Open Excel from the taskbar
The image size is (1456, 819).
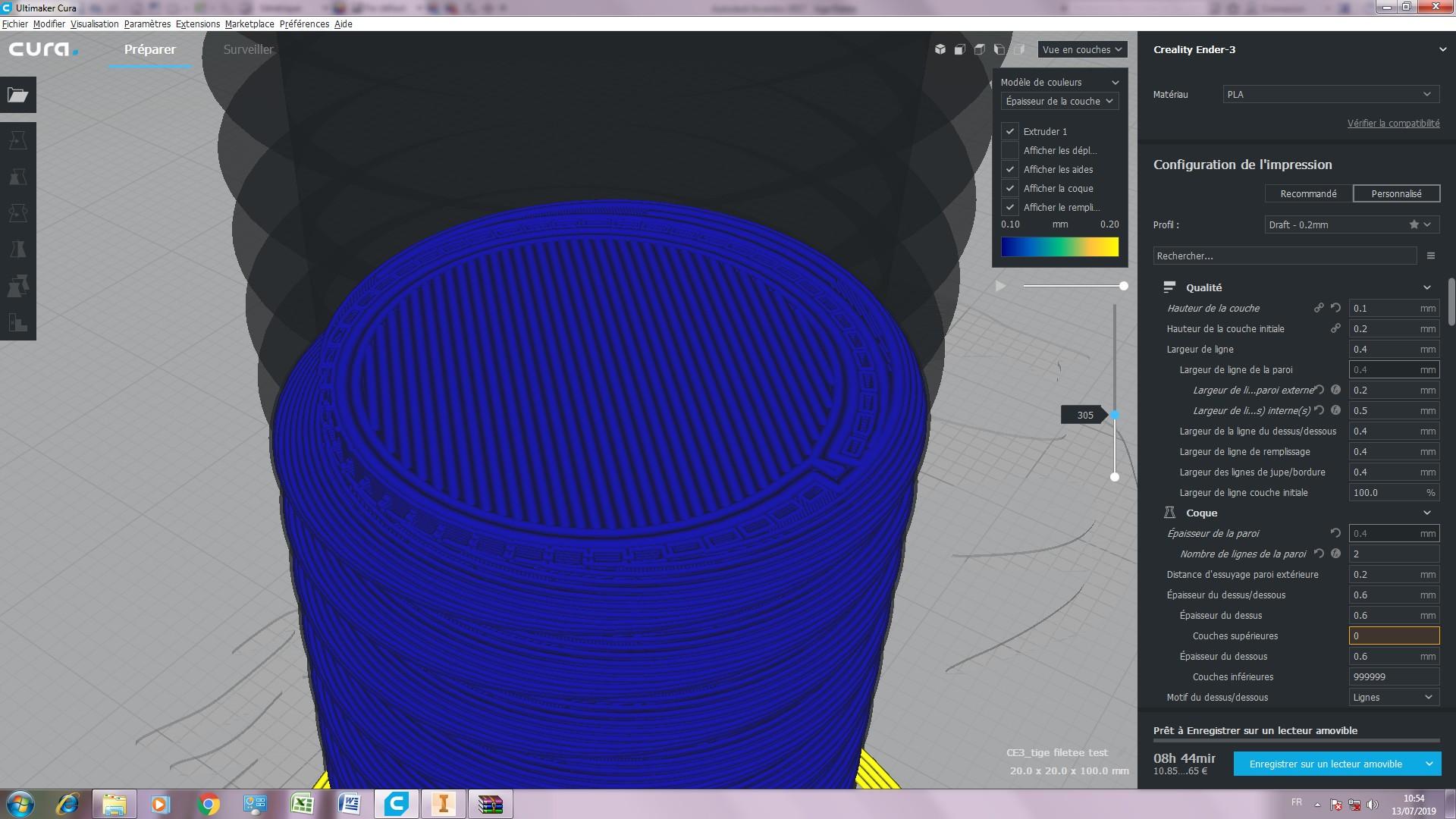302,804
